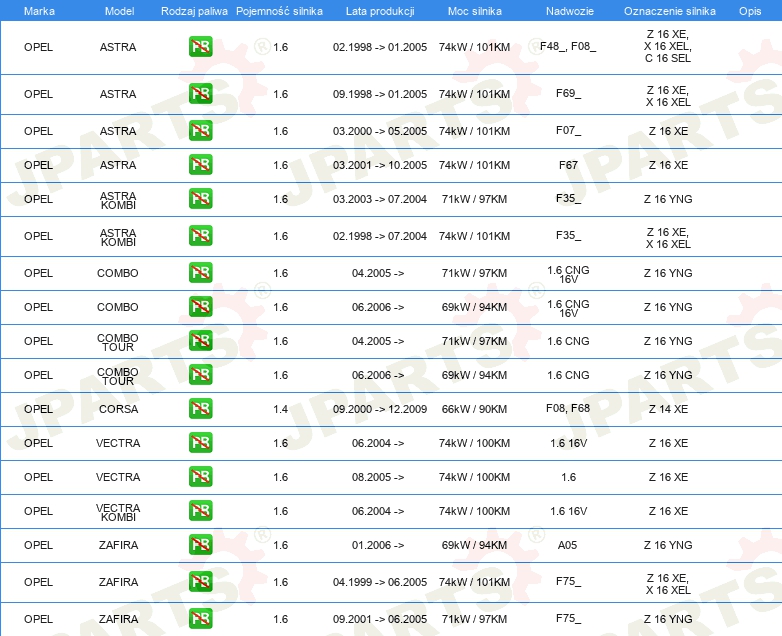Click the fuel icon in the ASTRA KOMBI 03.2003 row
The height and width of the screenshot is (636, 782).
[x=200, y=199]
